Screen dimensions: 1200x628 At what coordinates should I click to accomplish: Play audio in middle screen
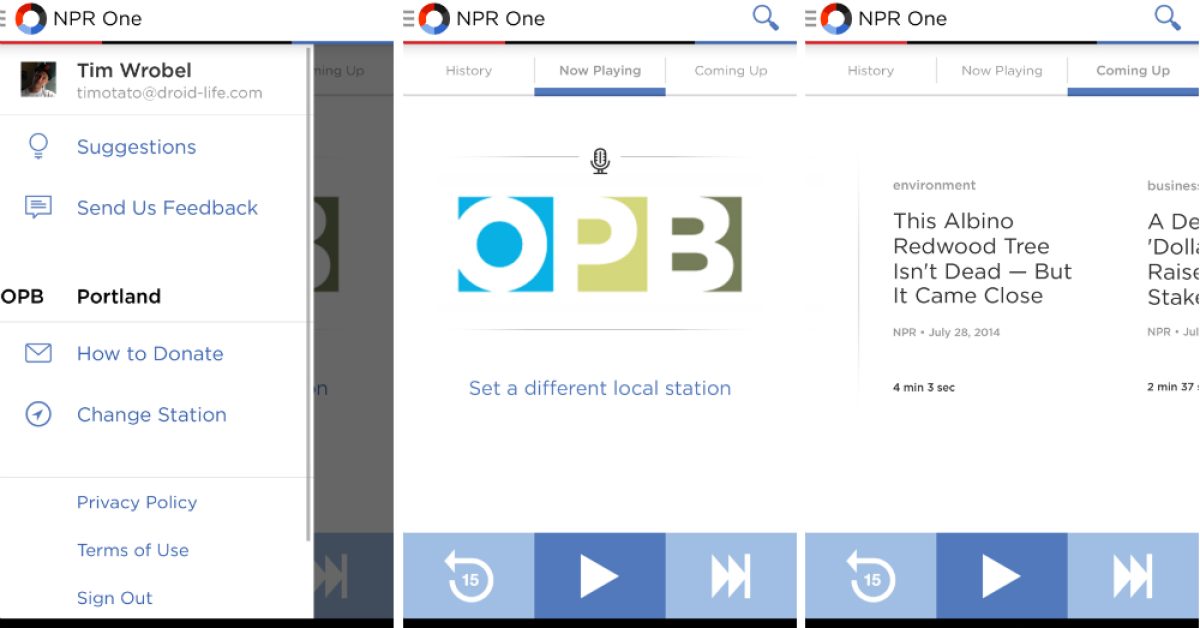[600, 576]
